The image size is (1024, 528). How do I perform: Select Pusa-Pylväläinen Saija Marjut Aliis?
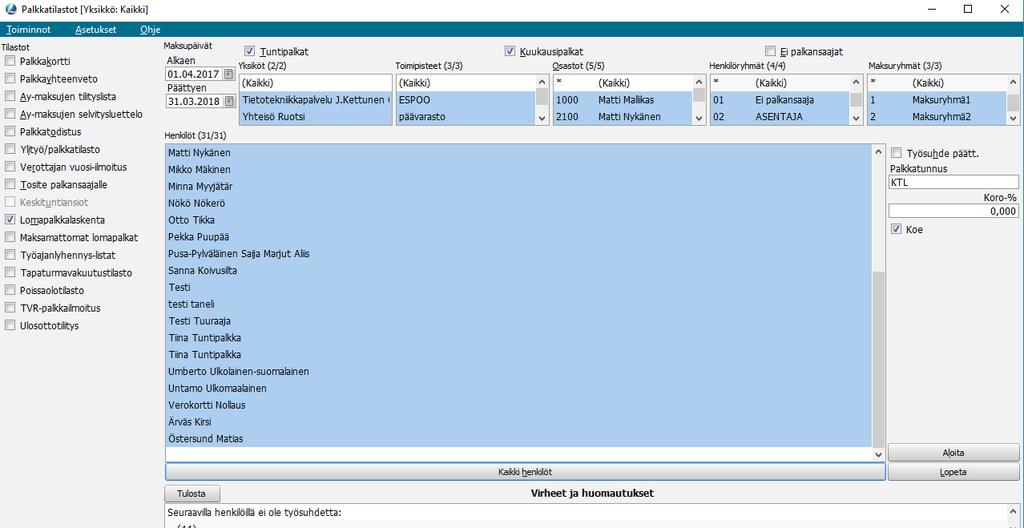(x=519, y=254)
